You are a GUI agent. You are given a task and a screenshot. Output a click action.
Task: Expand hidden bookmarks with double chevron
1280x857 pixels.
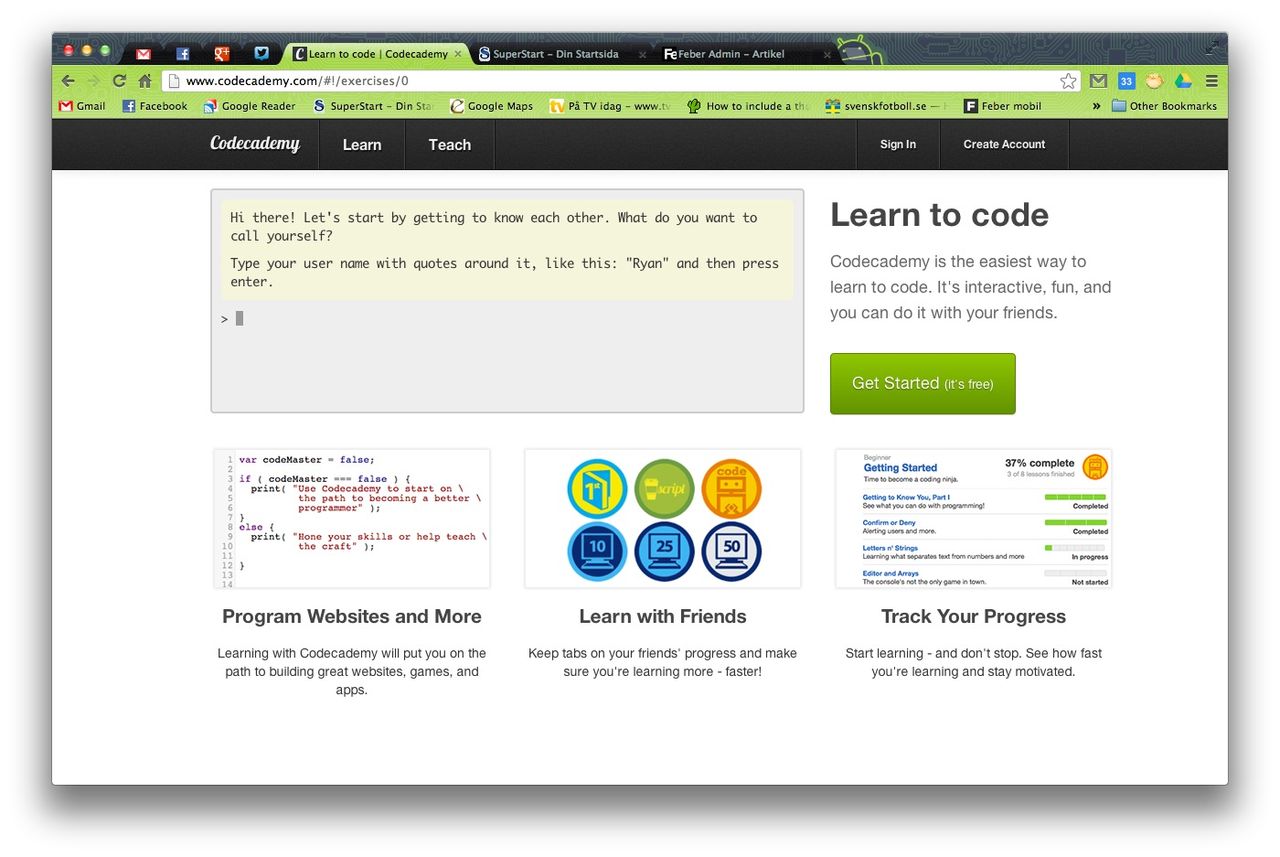pyautogui.click(x=1096, y=106)
